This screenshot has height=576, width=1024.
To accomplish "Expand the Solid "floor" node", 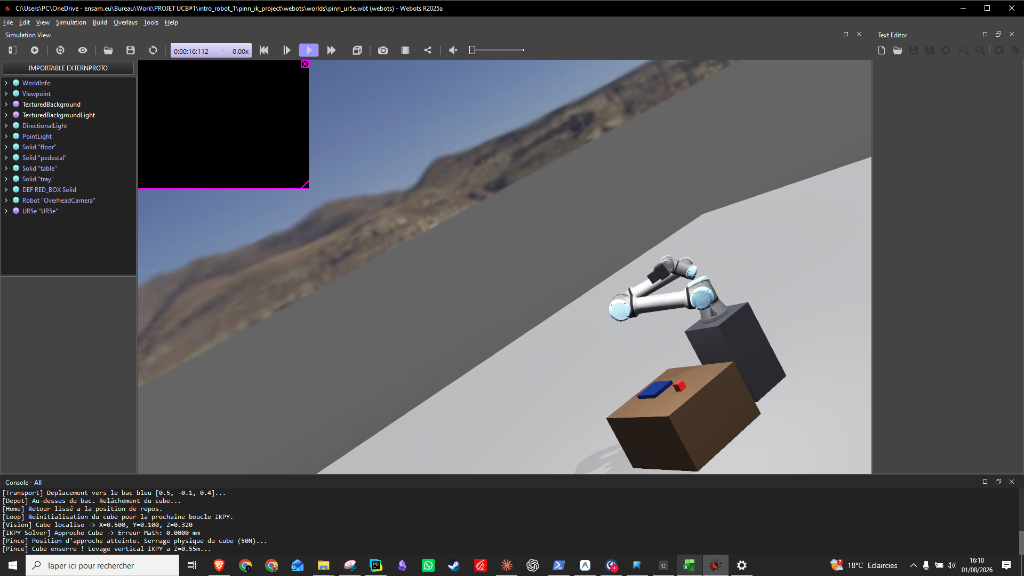I will [7, 147].
